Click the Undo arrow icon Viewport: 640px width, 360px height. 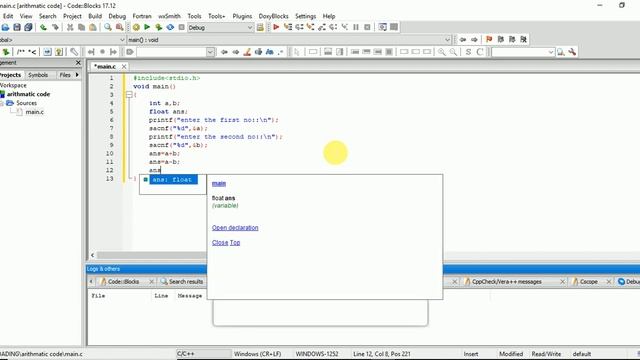(x=43, y=27)
